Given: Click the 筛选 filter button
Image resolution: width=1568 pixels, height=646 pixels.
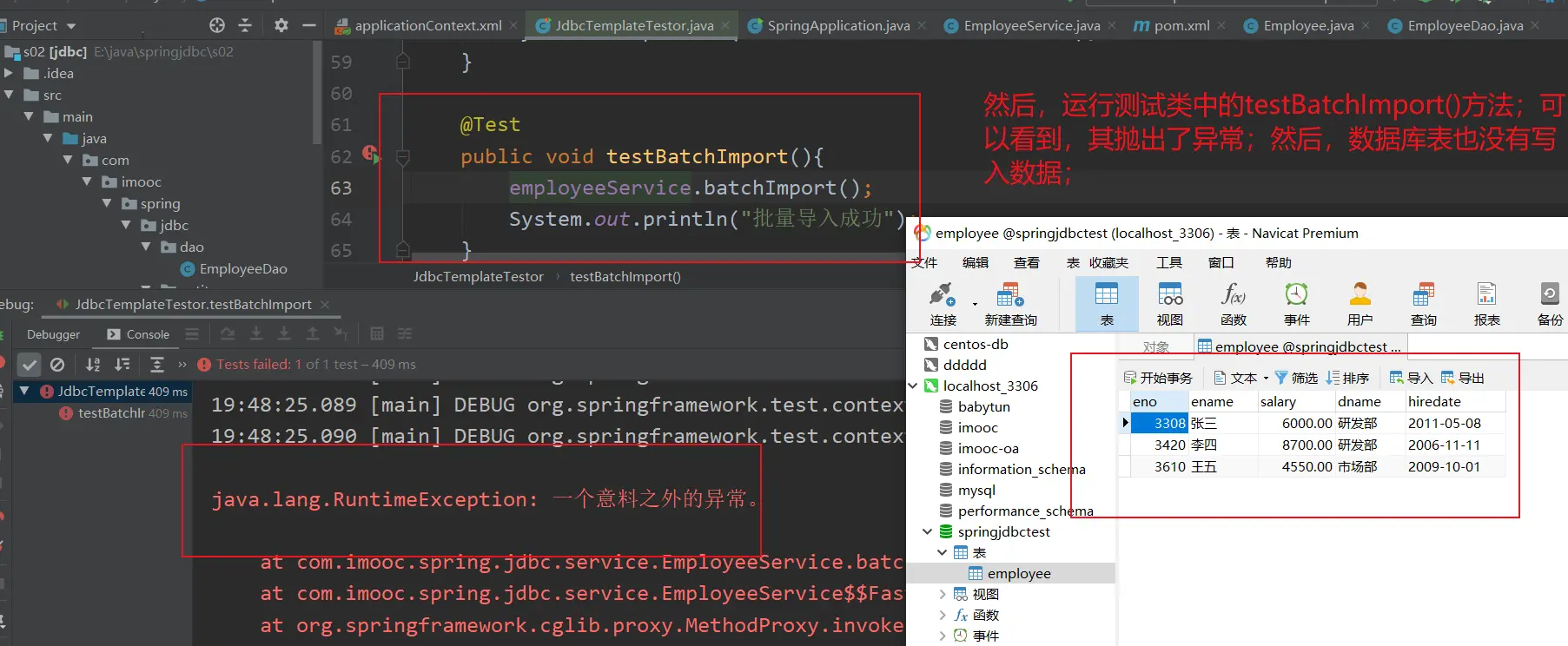Looking at the screenshot, I should point(1296,378).
